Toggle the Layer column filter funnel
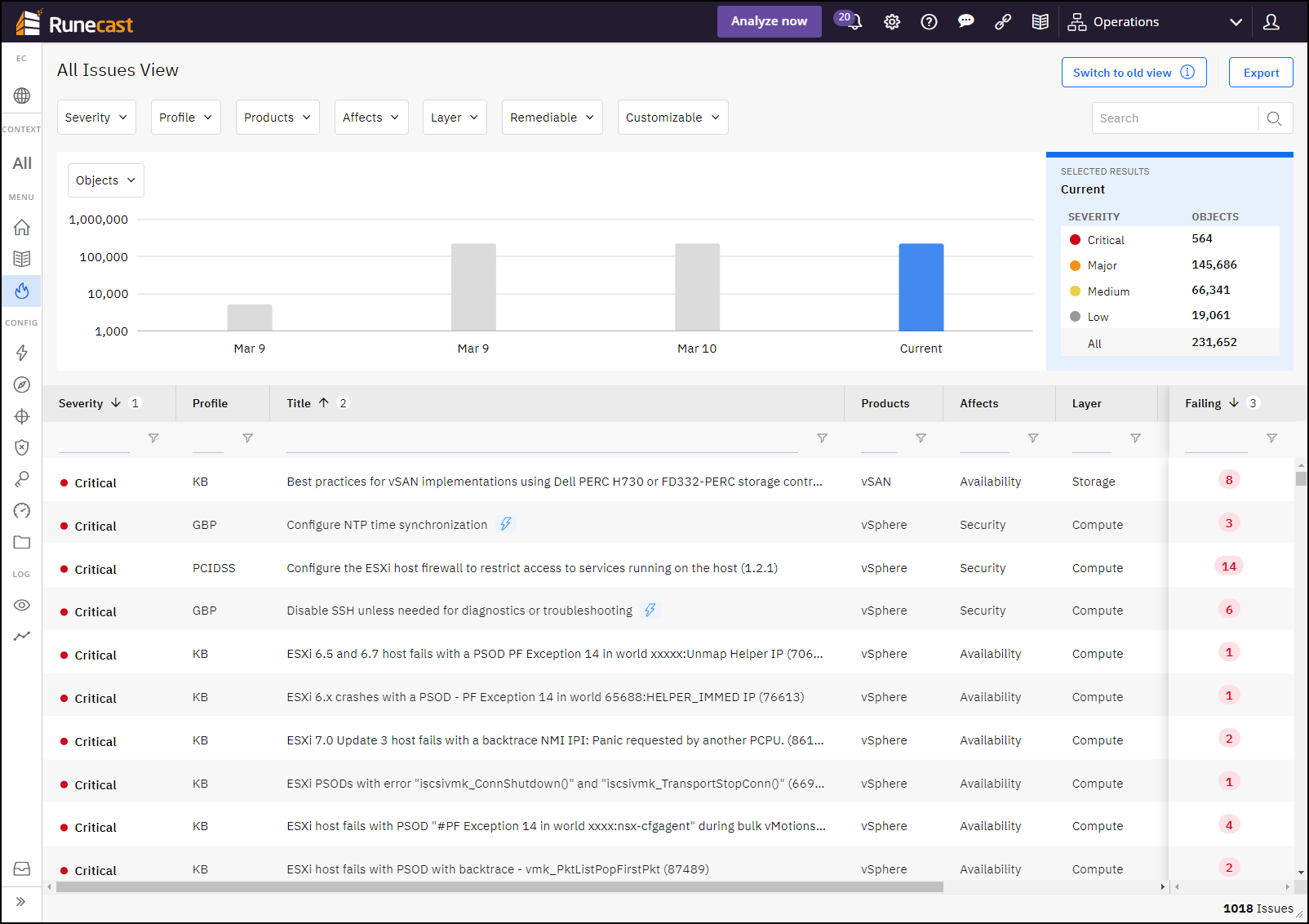The width and height of the screenshot is (1309, 924). click(1135, 438)
